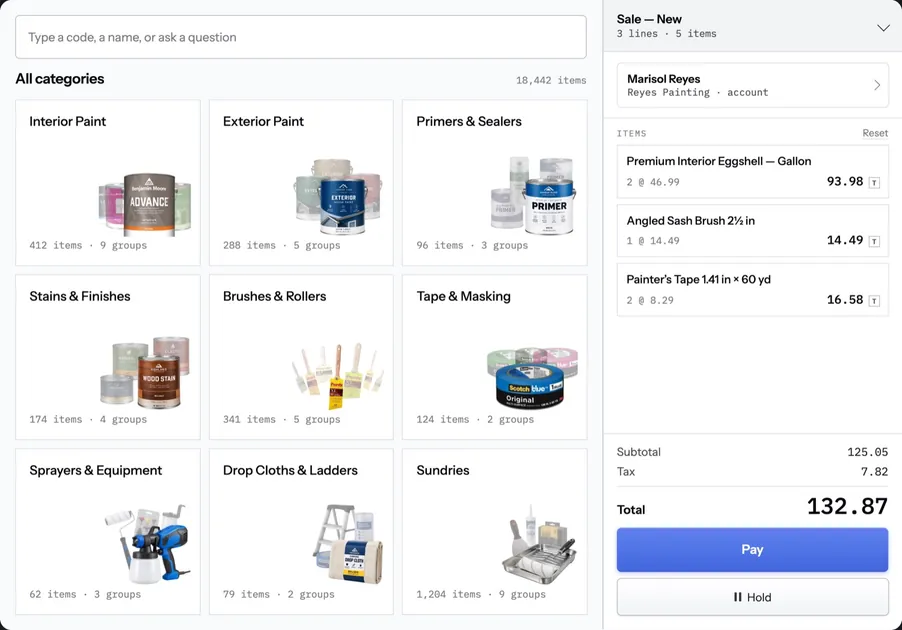Open the Drop Cloths & Ladders category
This screenshot has width=902, height=630.
coord(301,532)
